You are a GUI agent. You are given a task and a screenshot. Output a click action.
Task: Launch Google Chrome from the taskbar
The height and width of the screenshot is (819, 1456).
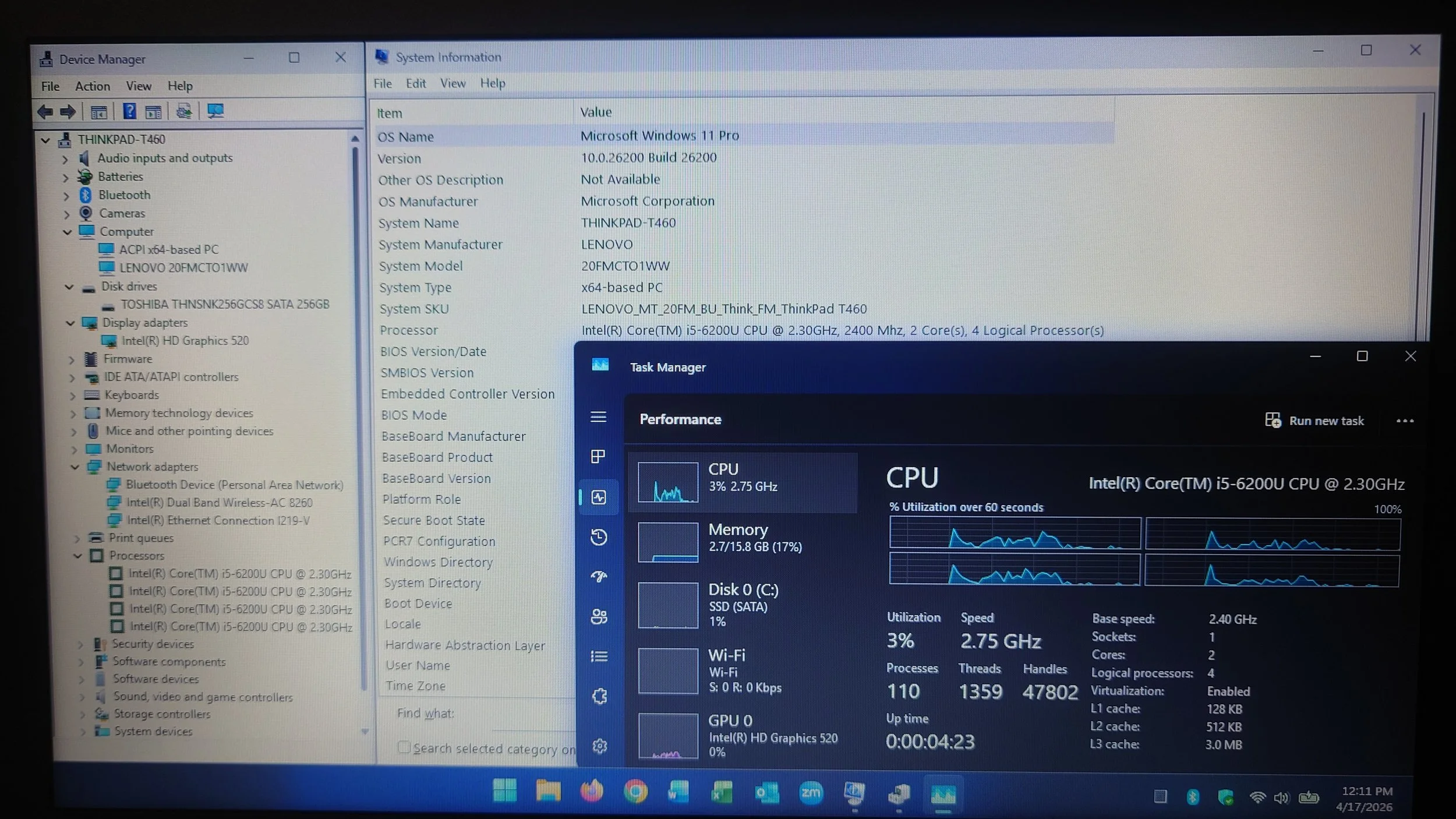[x=635, y=792]
